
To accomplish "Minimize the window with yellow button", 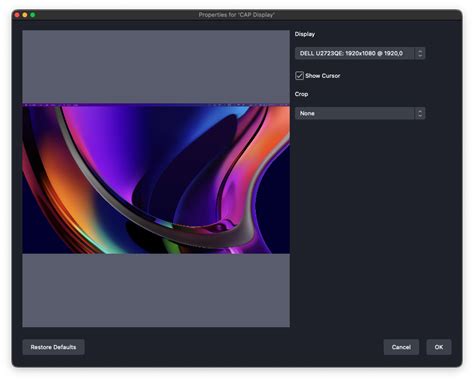I will 25,15.
